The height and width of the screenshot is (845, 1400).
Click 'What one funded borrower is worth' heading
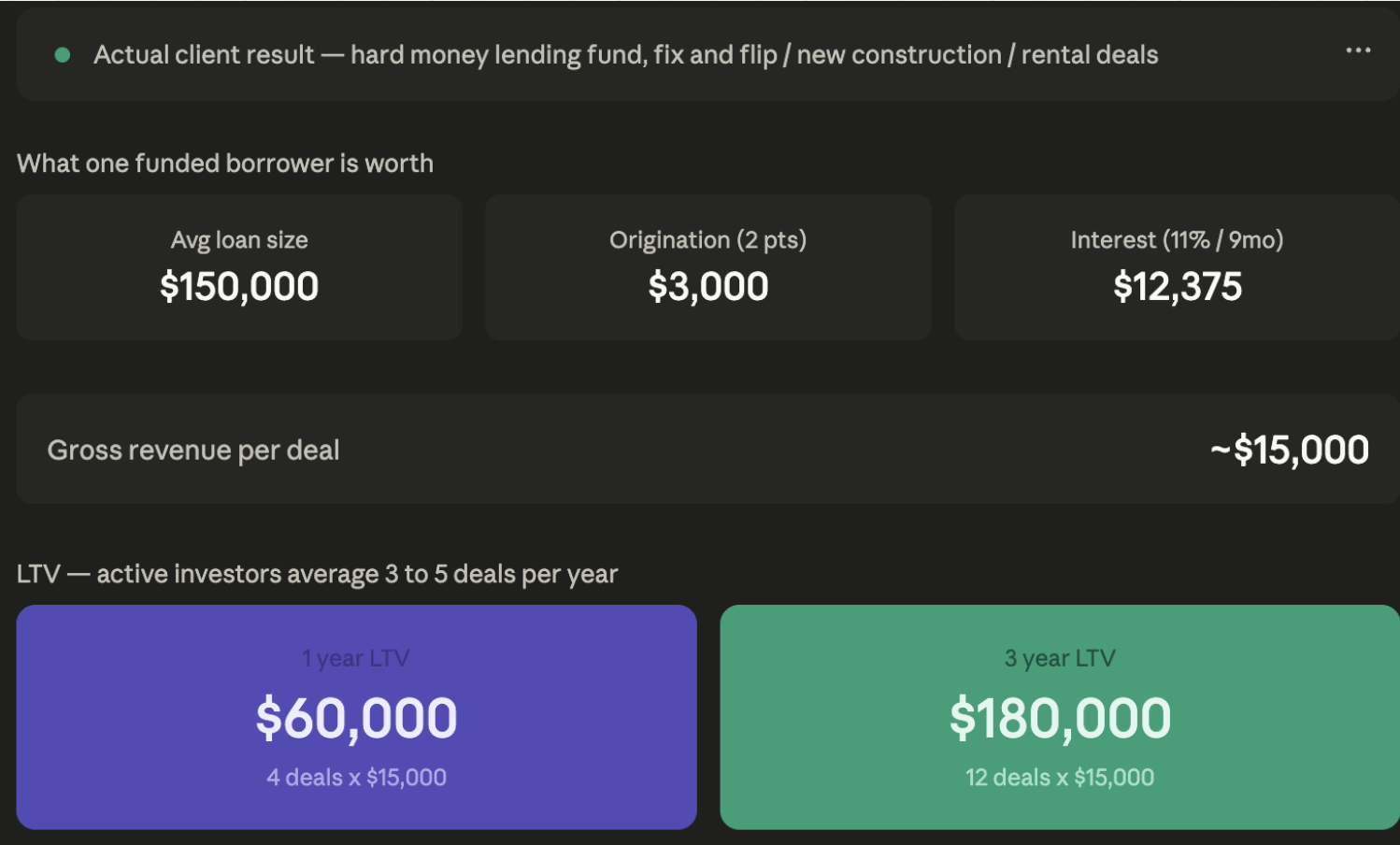point(225,164)
